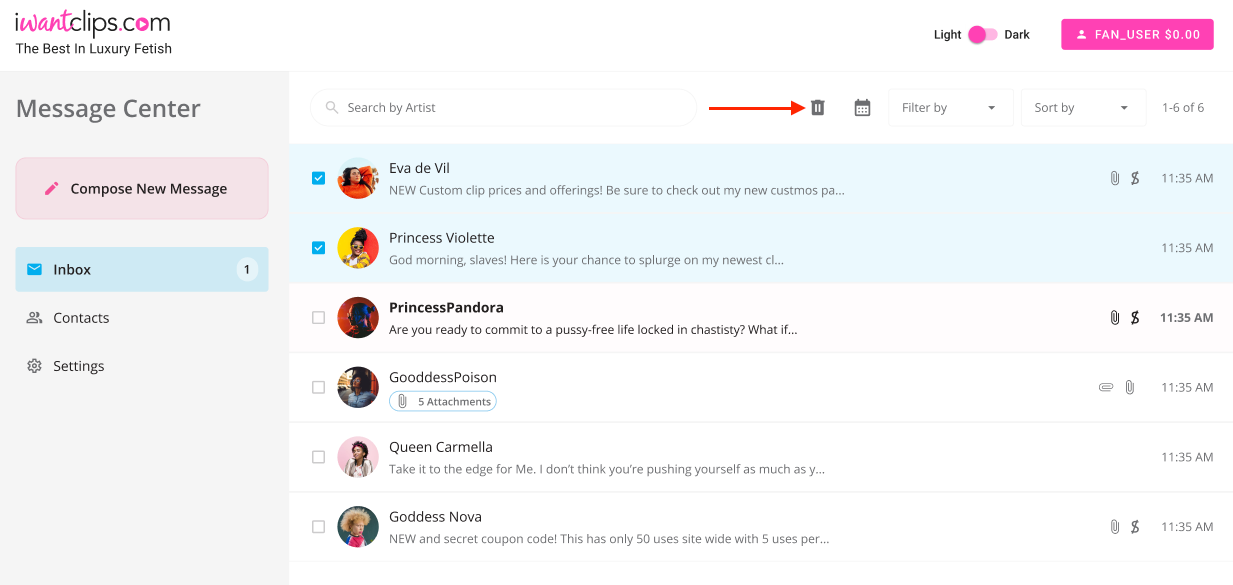This screenshot has width=1233, height=585.
Task: Click the iwantclips logo
Action: 93,23
